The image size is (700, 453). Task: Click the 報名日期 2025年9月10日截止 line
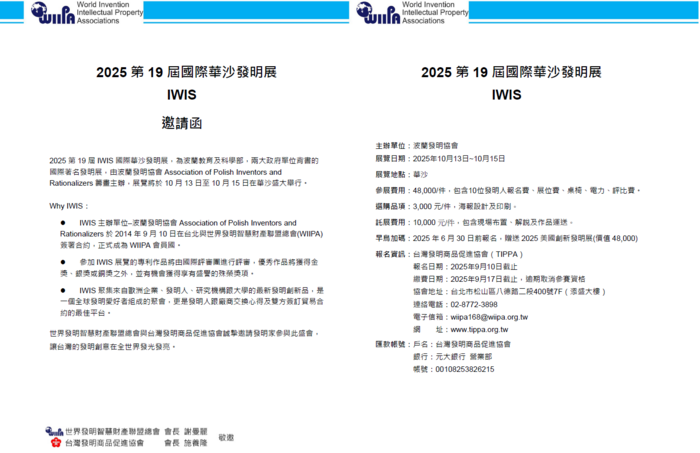pyautogui.click(x=465, y=266)
